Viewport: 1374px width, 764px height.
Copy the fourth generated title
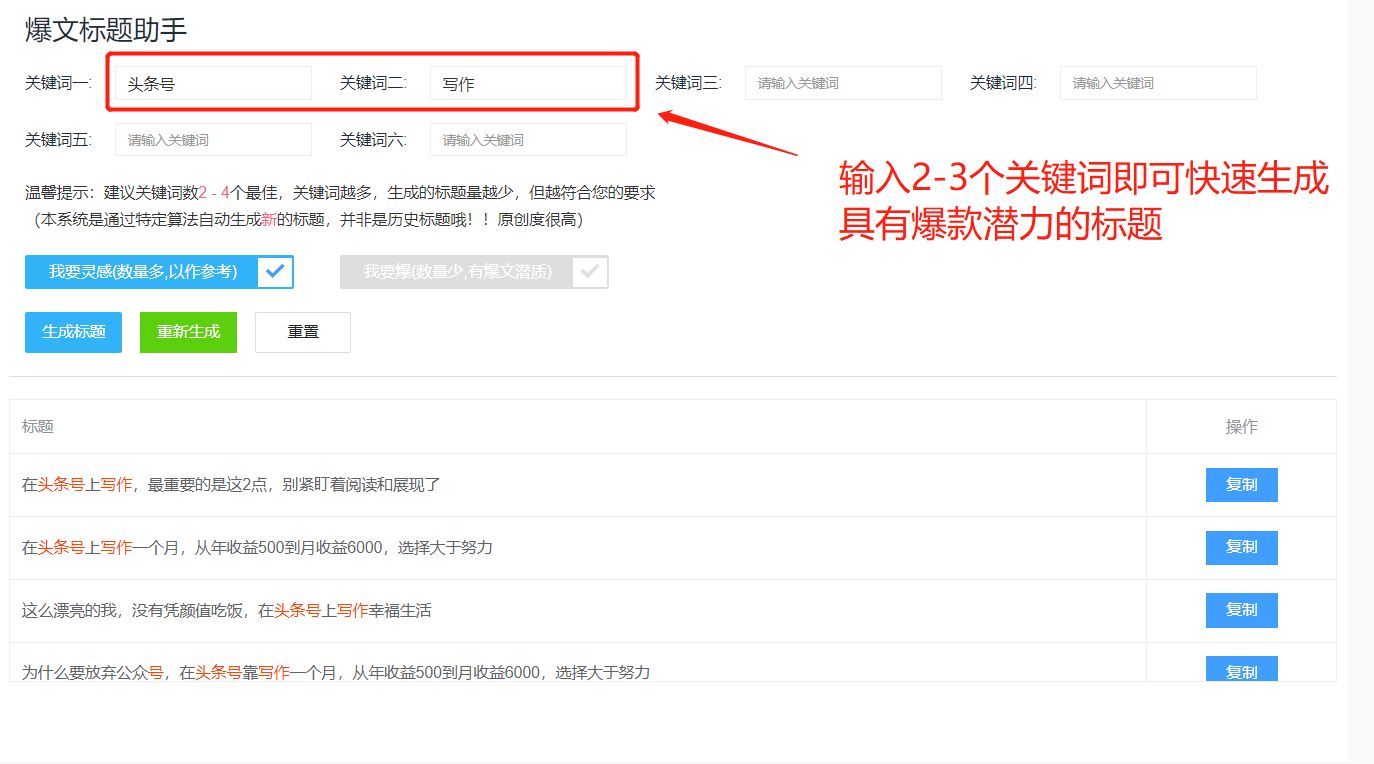[x=1240, y=672]
